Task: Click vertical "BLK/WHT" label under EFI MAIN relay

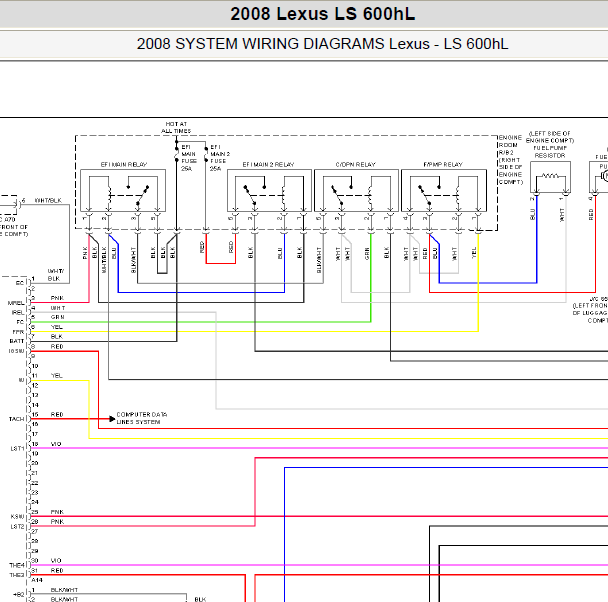Action: [x=133, y=260]
